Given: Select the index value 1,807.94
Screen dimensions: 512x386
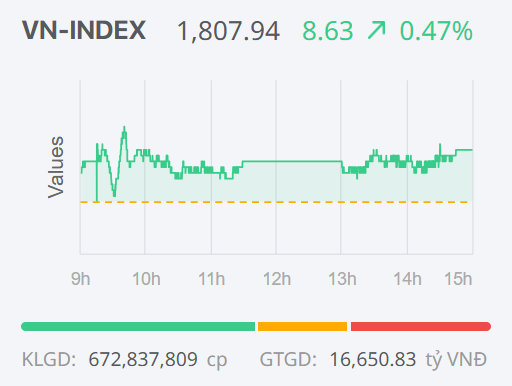Looking at the screenshot, I should tap(228, 31).
